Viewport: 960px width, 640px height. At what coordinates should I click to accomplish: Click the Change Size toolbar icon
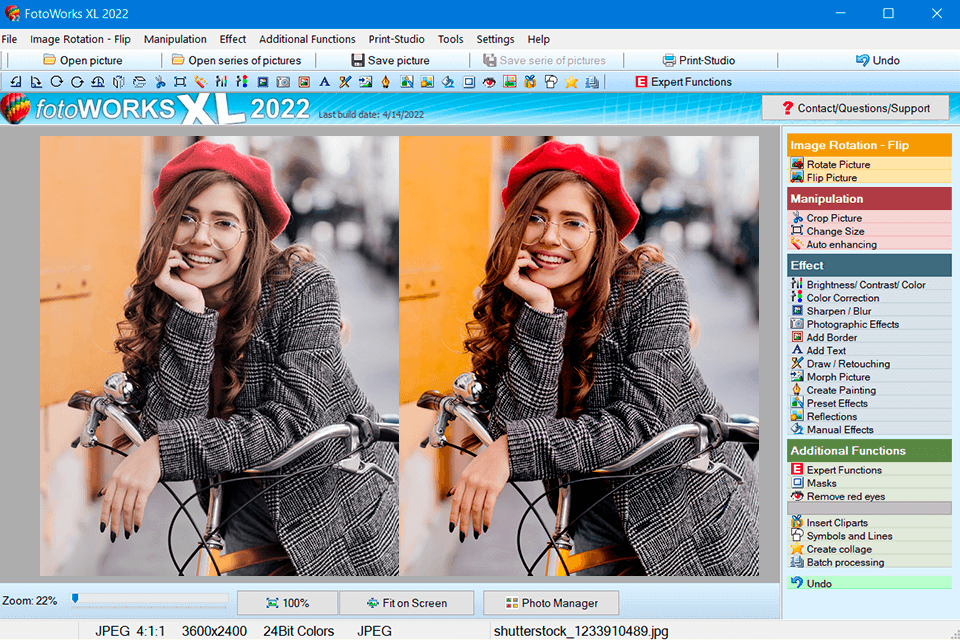coord(180,82)
